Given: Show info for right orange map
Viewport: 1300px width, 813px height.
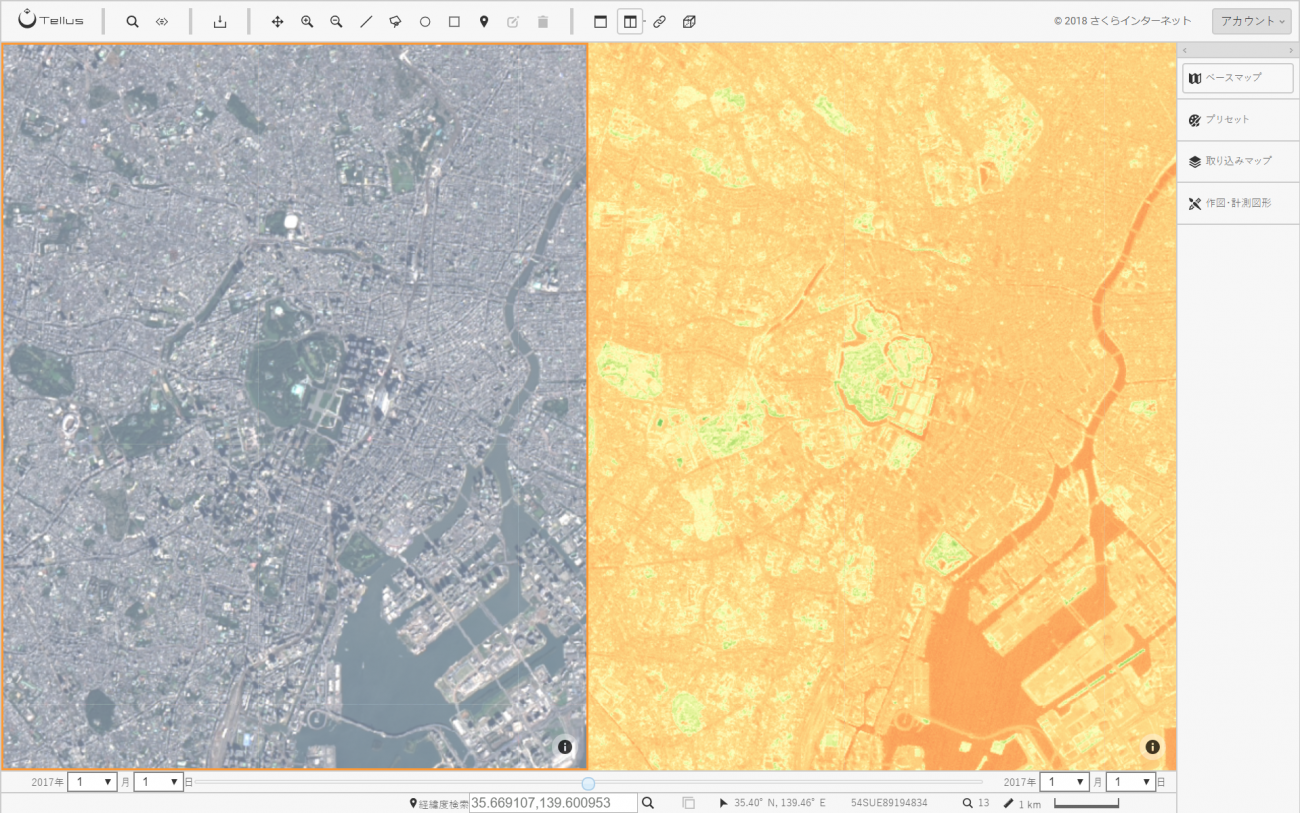Looking at the screenshot, I should [1153, 747].
